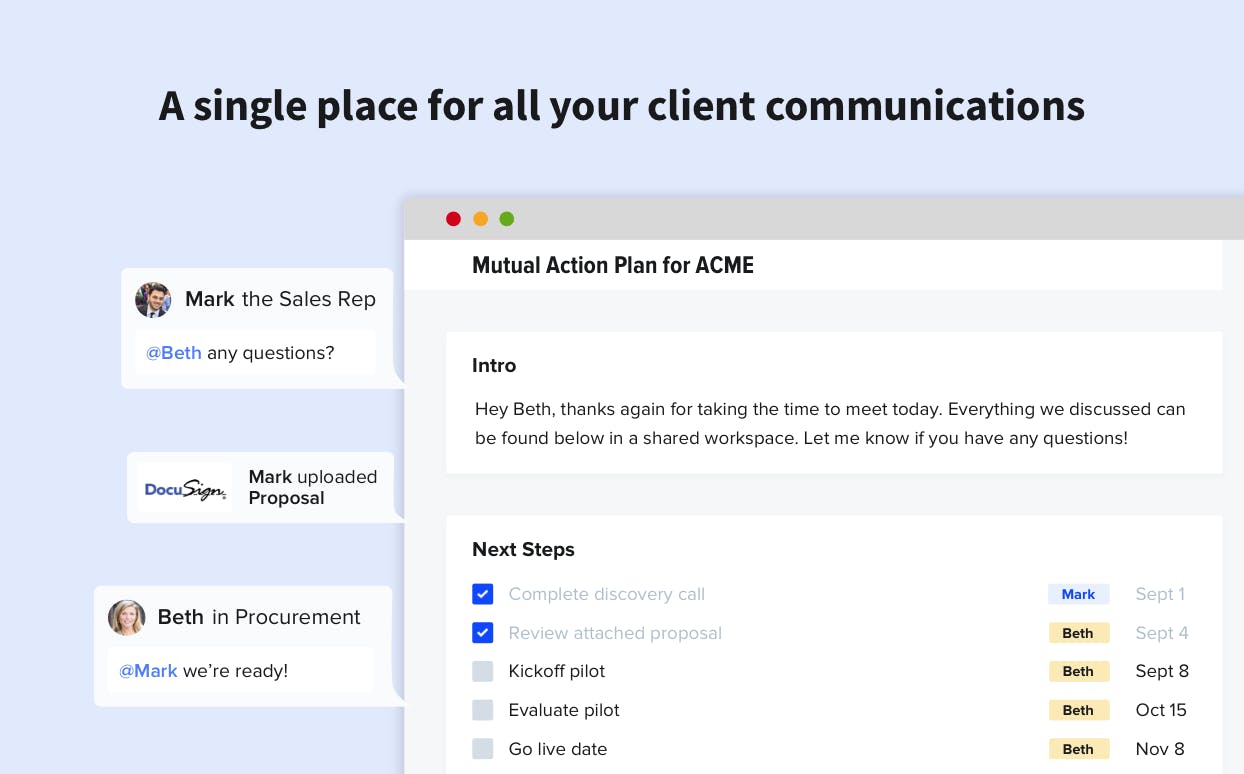The width and height of the screenshot is (1244, 774).
Task: Check the Evaluate pilot checkbox
Action: (483, 710)
